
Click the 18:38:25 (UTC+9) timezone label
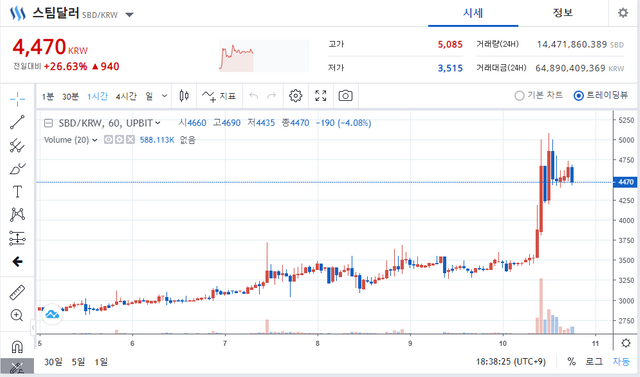(511, 361)
